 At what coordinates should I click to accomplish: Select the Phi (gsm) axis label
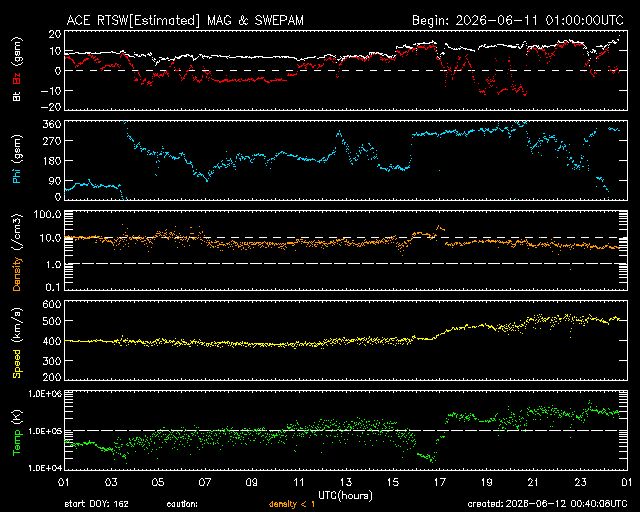17,160
